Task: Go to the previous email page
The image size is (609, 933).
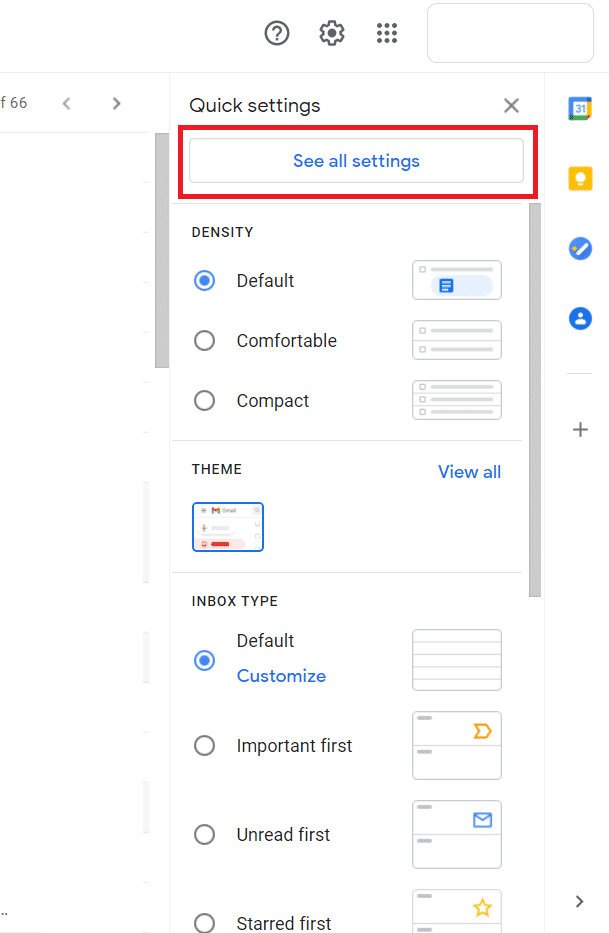Action: pos(66,103)
